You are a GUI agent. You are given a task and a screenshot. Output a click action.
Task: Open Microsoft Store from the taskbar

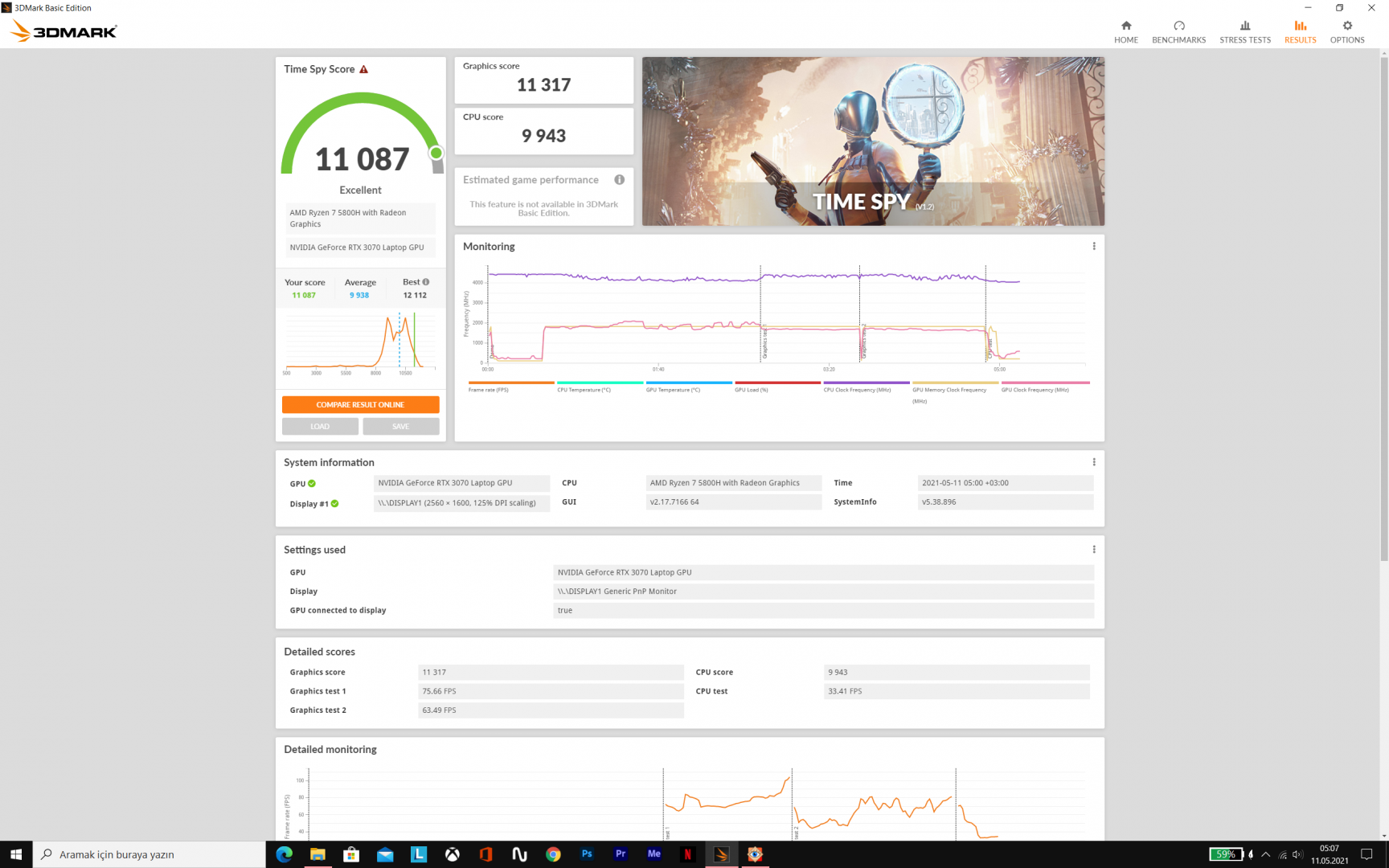tap(351, 854)
